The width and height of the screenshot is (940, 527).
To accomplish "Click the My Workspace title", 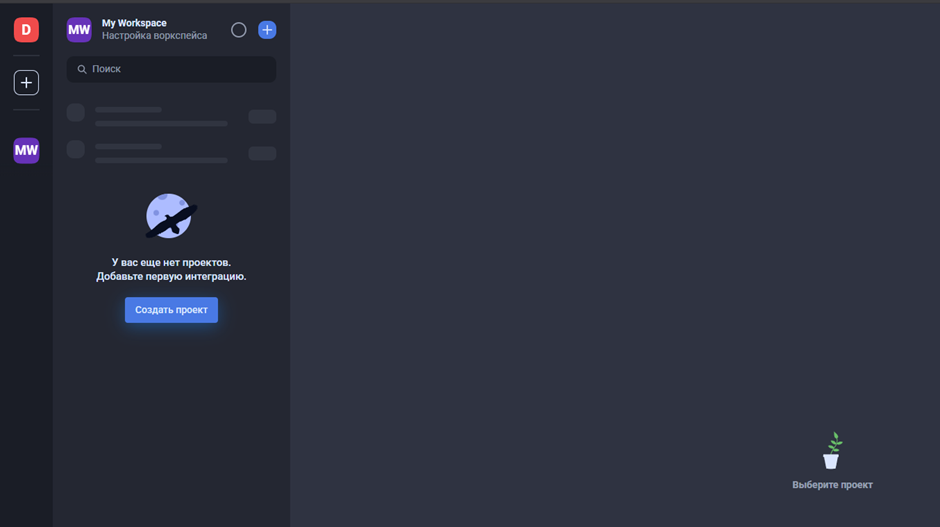I will point(134,23).
